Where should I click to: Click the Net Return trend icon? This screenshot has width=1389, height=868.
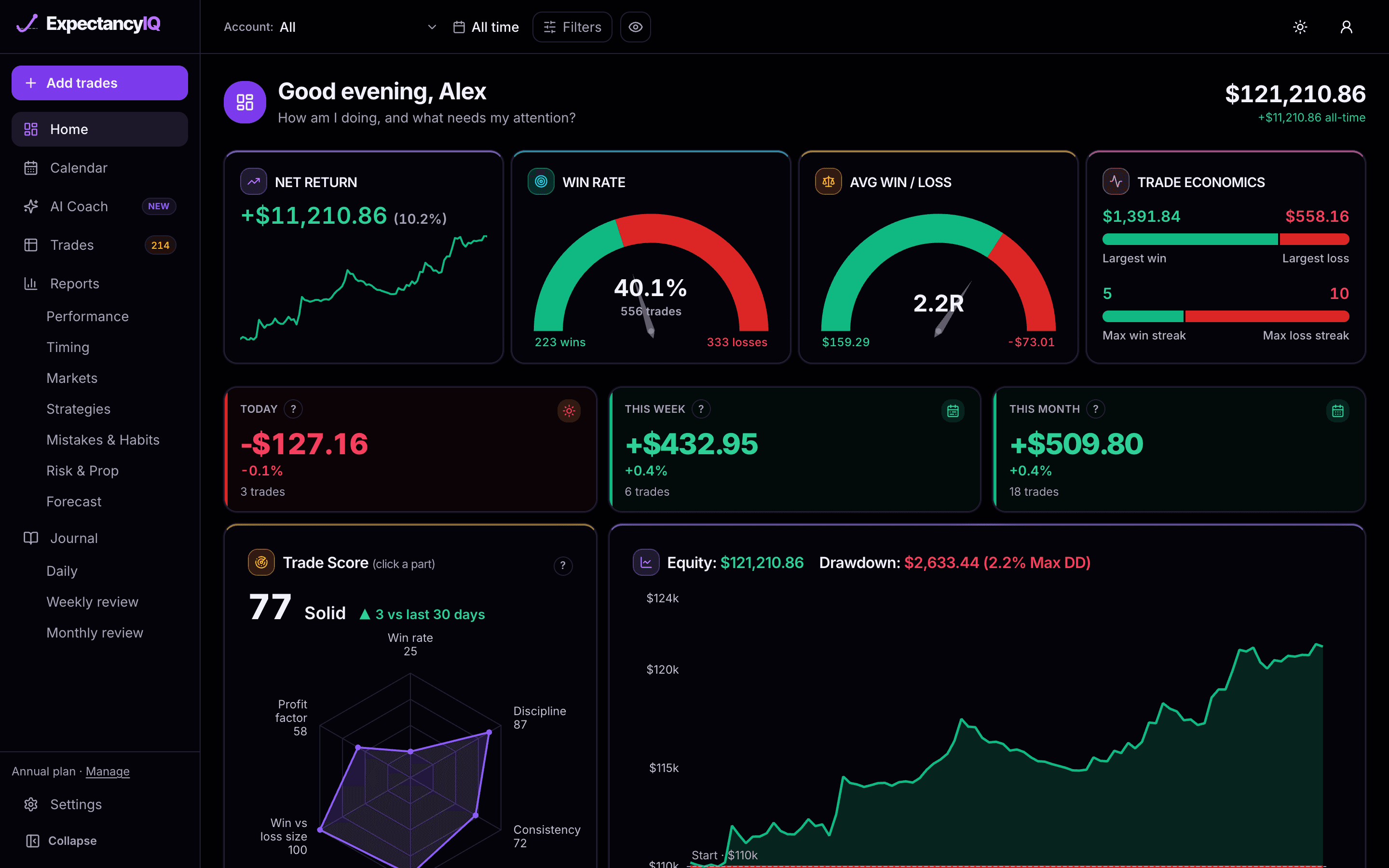[x=253, y=181]
